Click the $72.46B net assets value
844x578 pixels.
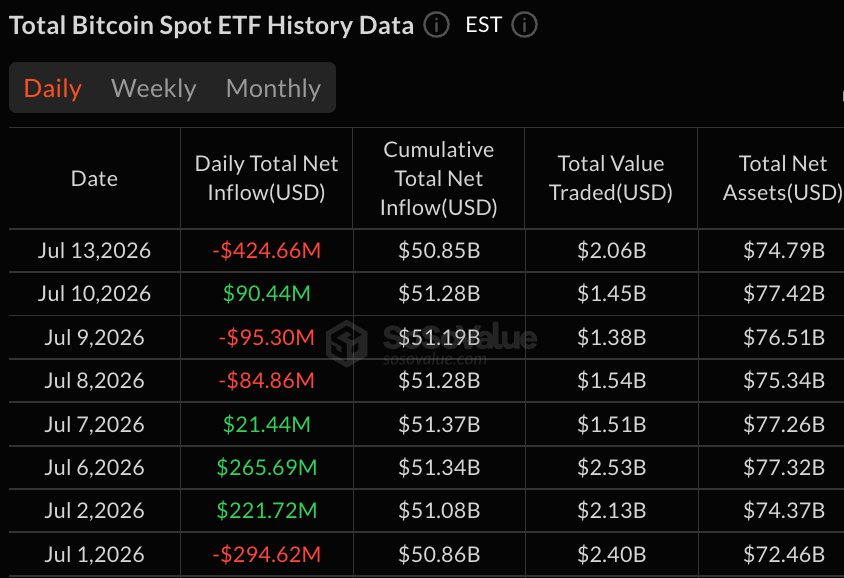point(784,554)
